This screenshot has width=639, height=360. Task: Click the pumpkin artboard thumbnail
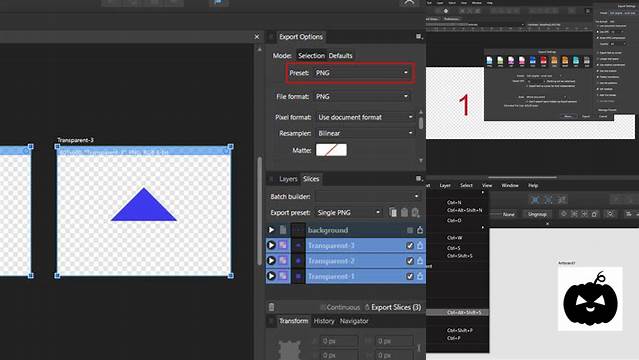590,298
